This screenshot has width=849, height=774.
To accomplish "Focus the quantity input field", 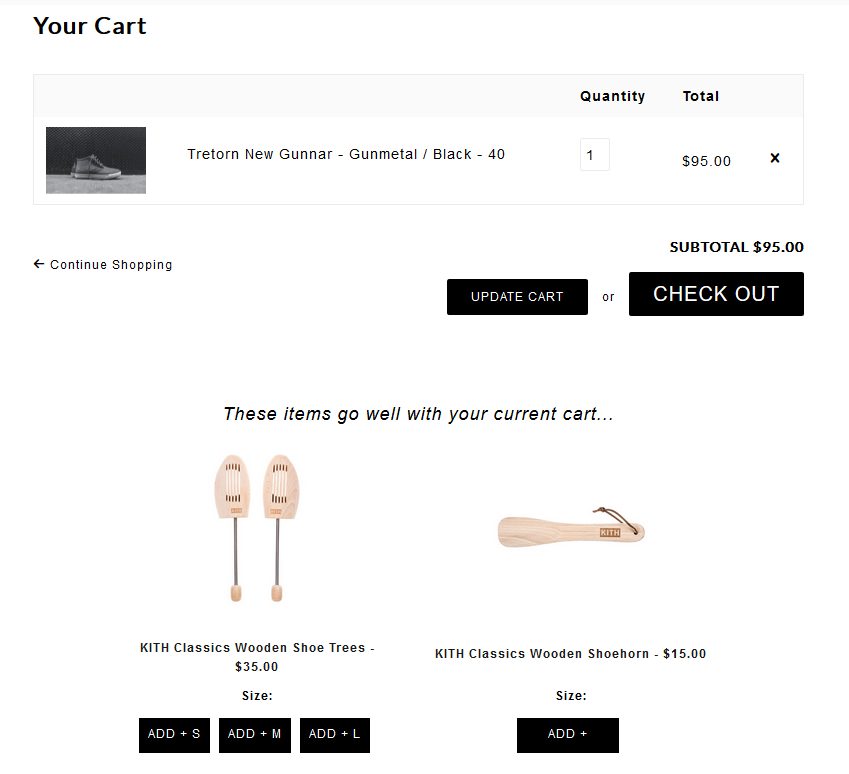I will coord(594,155).
